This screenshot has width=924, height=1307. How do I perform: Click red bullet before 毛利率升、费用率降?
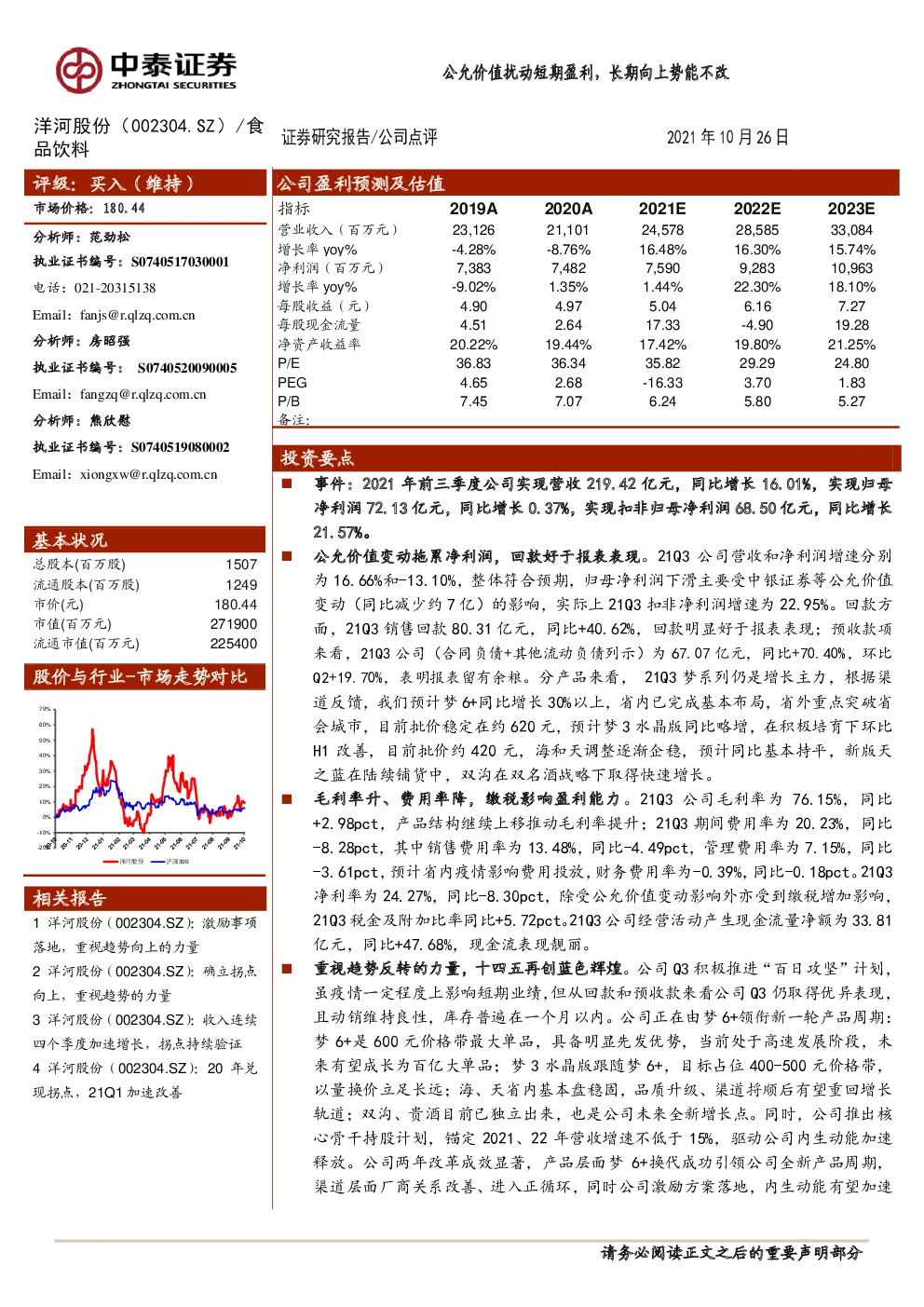288,799
